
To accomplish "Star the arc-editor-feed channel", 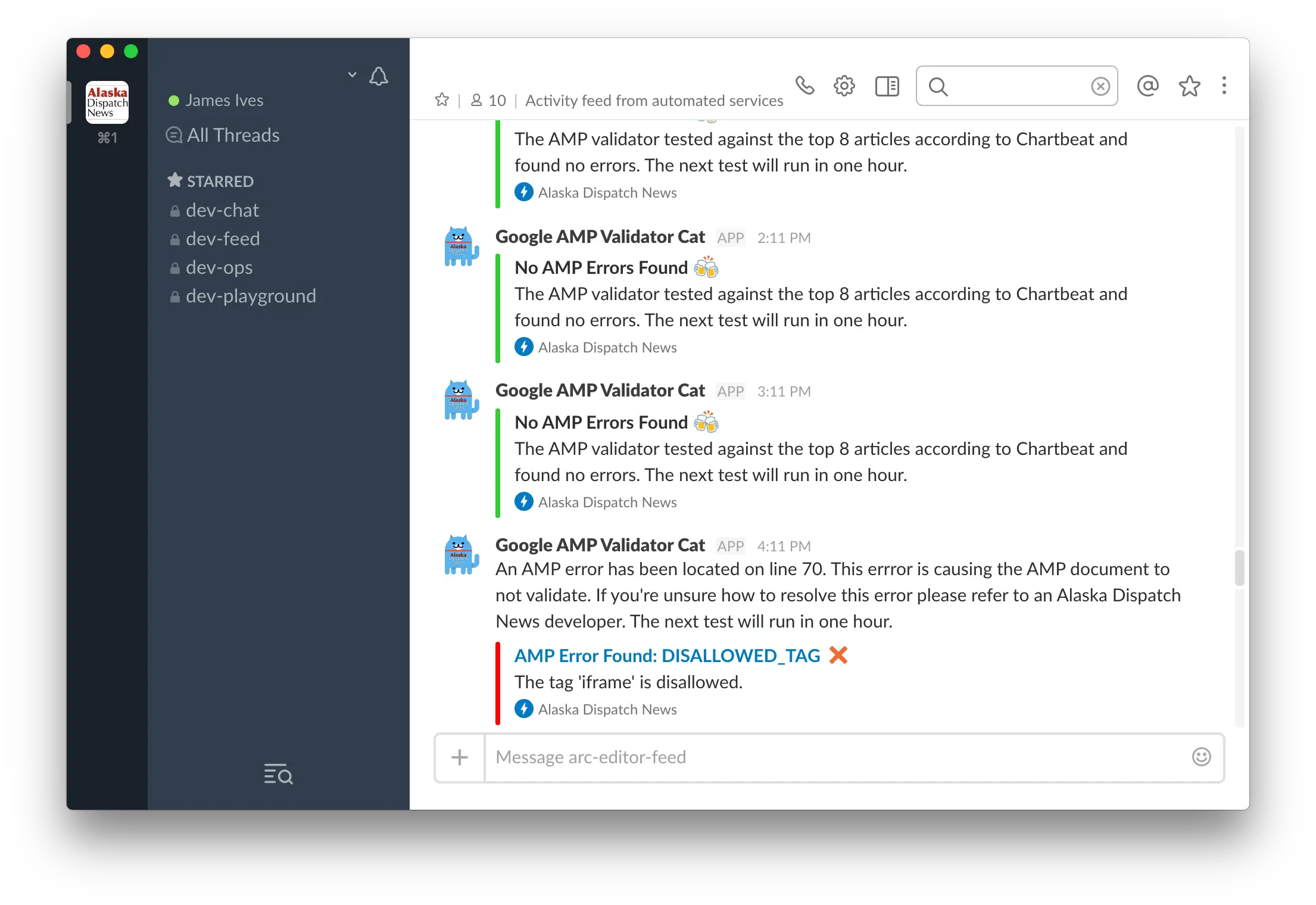I will pyautogui.click(x=442, y=99).
